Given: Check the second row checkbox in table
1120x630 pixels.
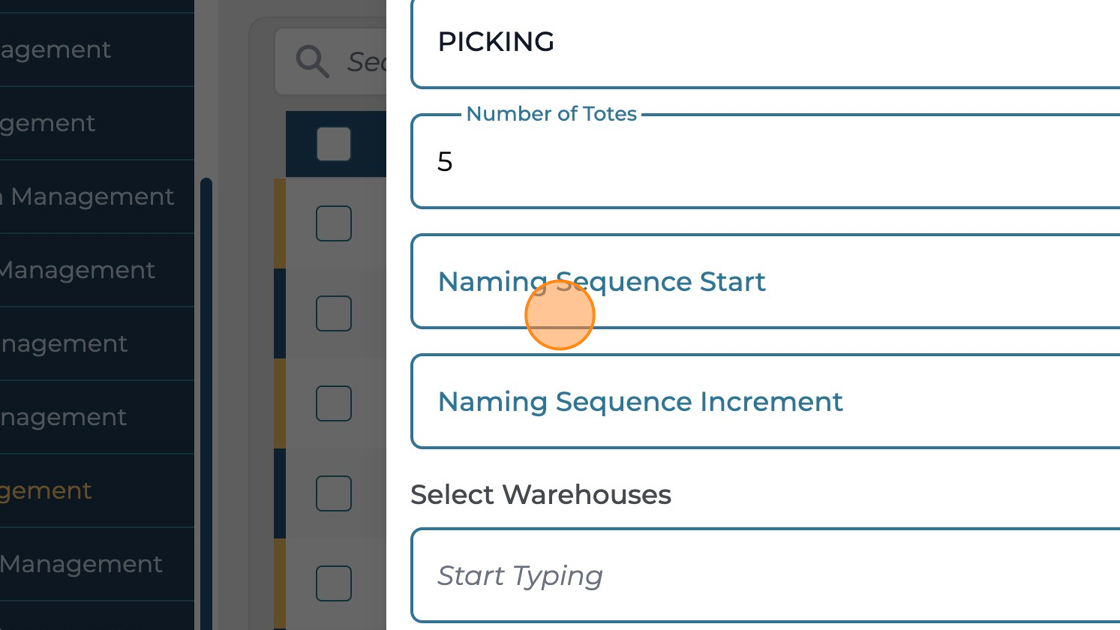Looking at the screenshot, I should (x=334, y=313).
